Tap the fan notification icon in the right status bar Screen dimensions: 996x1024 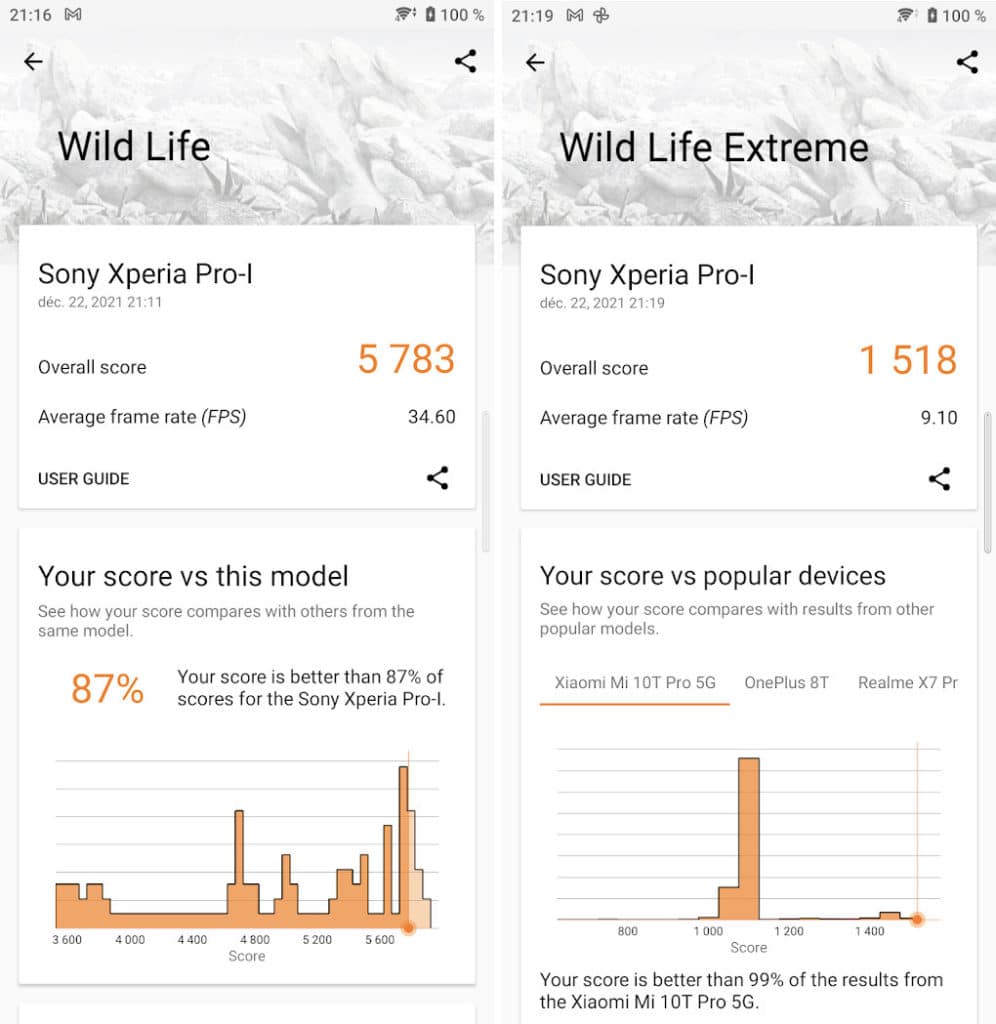[x=601, y=15]
